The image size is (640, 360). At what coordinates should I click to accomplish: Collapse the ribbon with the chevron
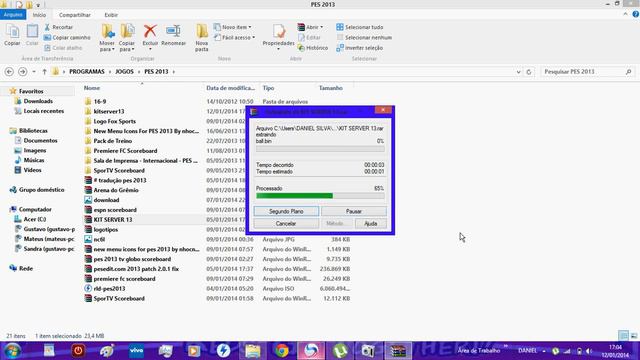click(x=625, y=14)
